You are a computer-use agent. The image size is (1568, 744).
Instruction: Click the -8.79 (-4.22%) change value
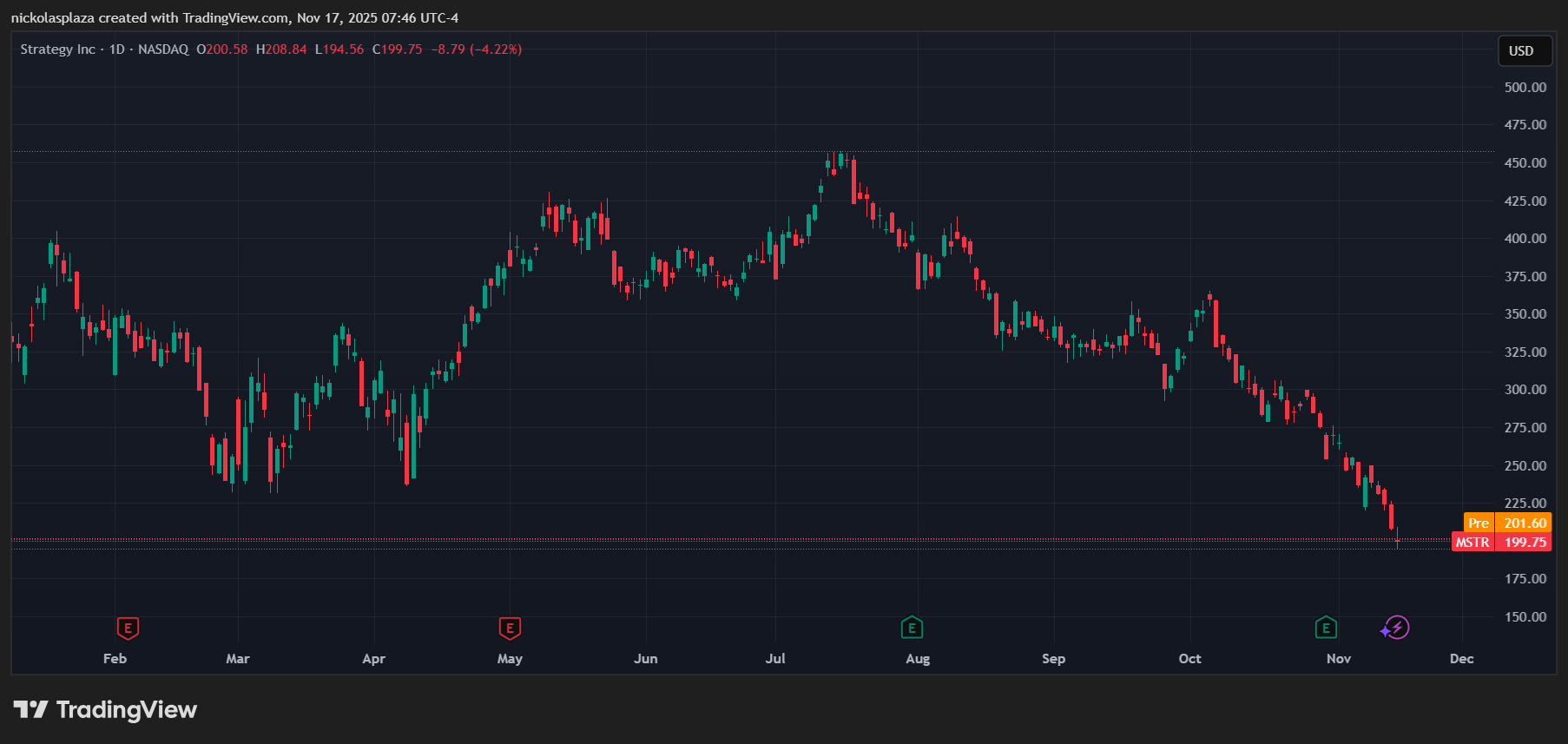[x=477, y=49]
